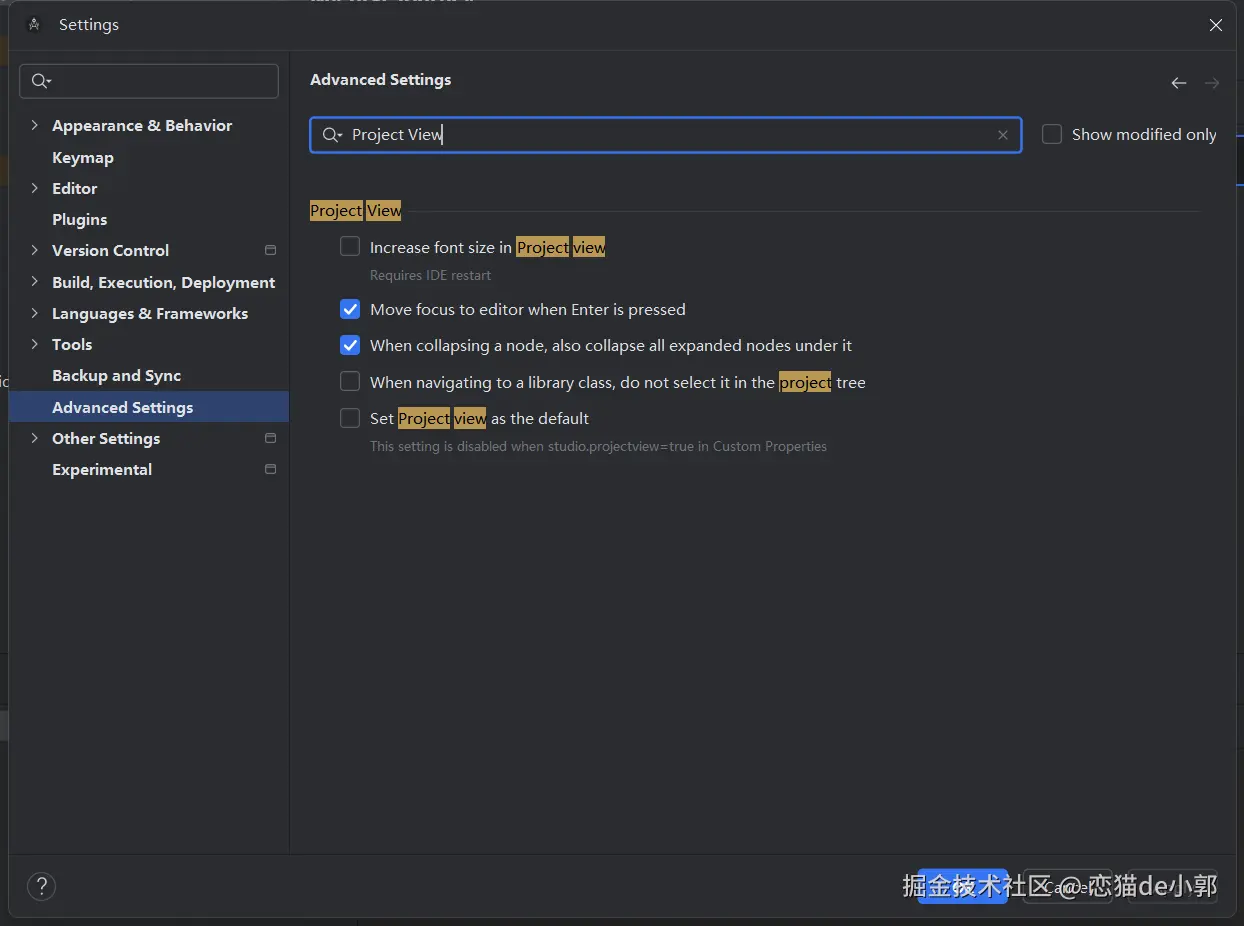The width and height of the screenshot is (1244, 926).
Task: Click the back navigation arrow
Action: pyautogui.click(x=1179, y=83)
